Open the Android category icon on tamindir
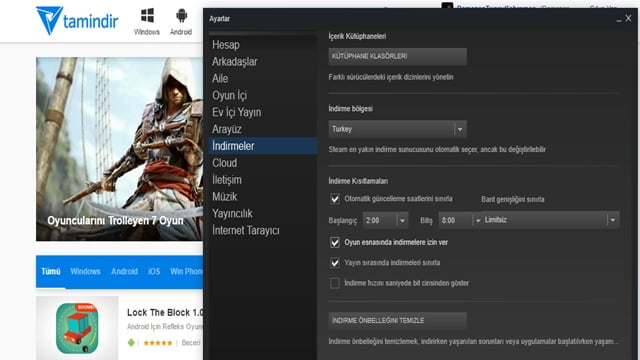 (x=181, y=22)
